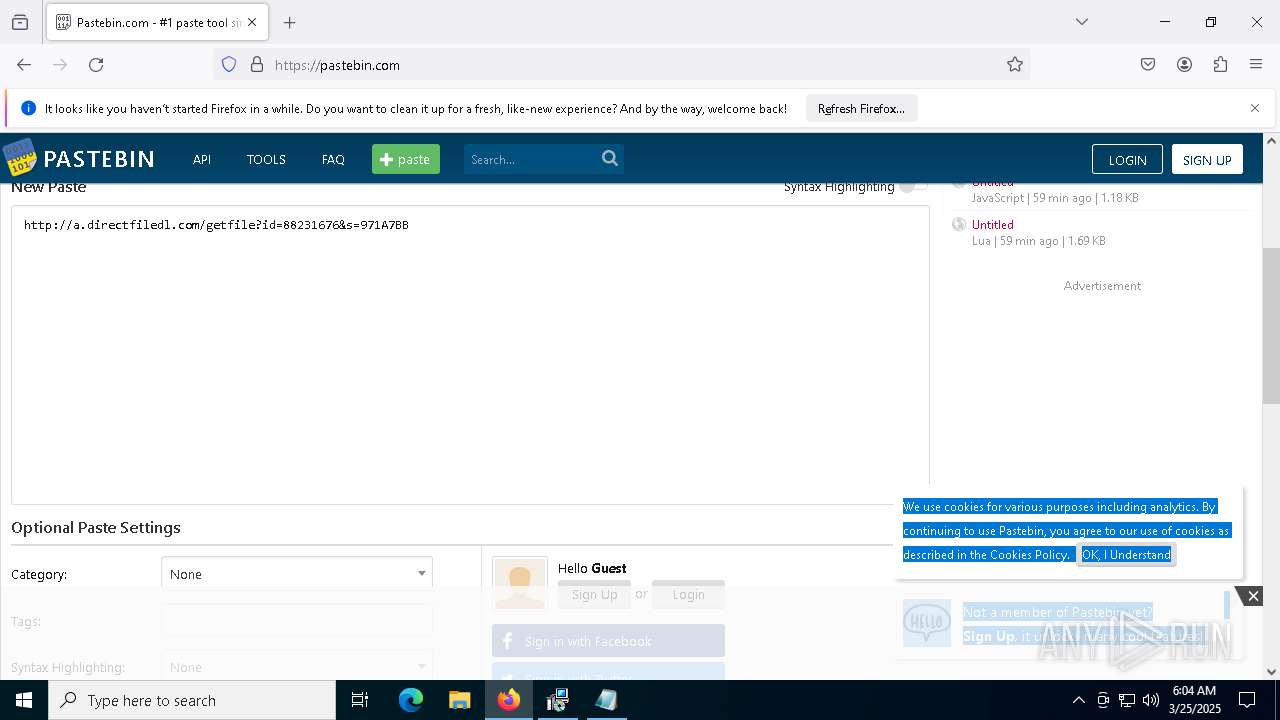
Task: Accept cookies with OK, I Understand
Action: [1126, 555]
